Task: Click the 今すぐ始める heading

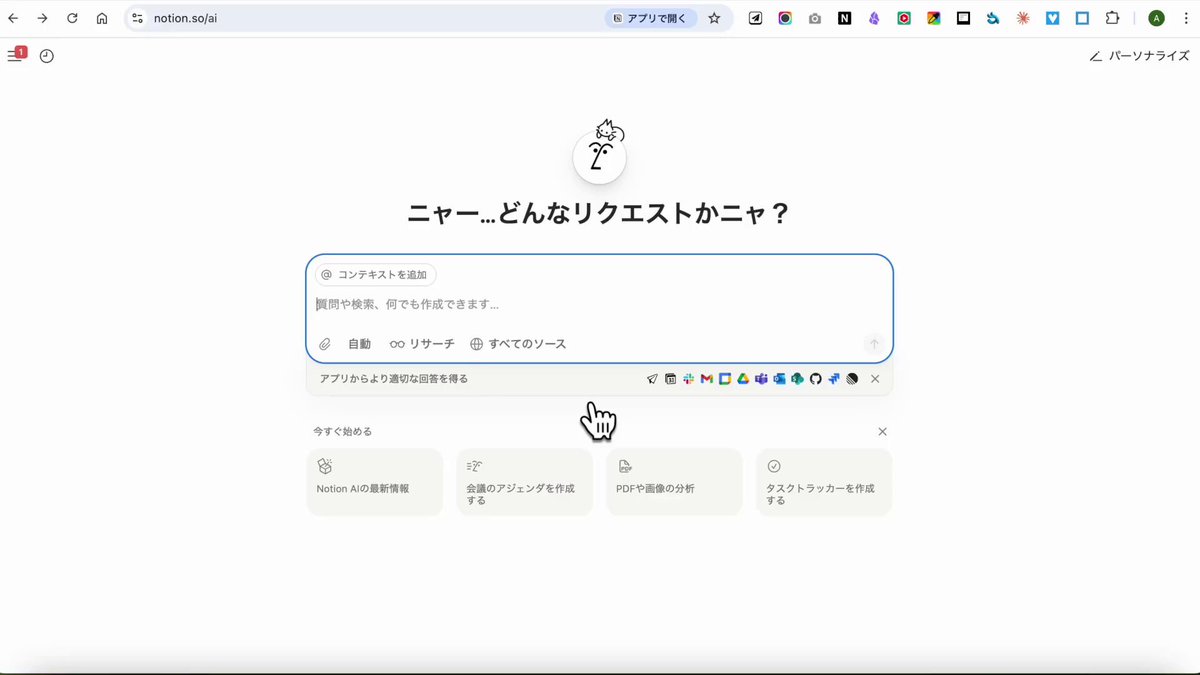Action: click(x=342, y=432)
